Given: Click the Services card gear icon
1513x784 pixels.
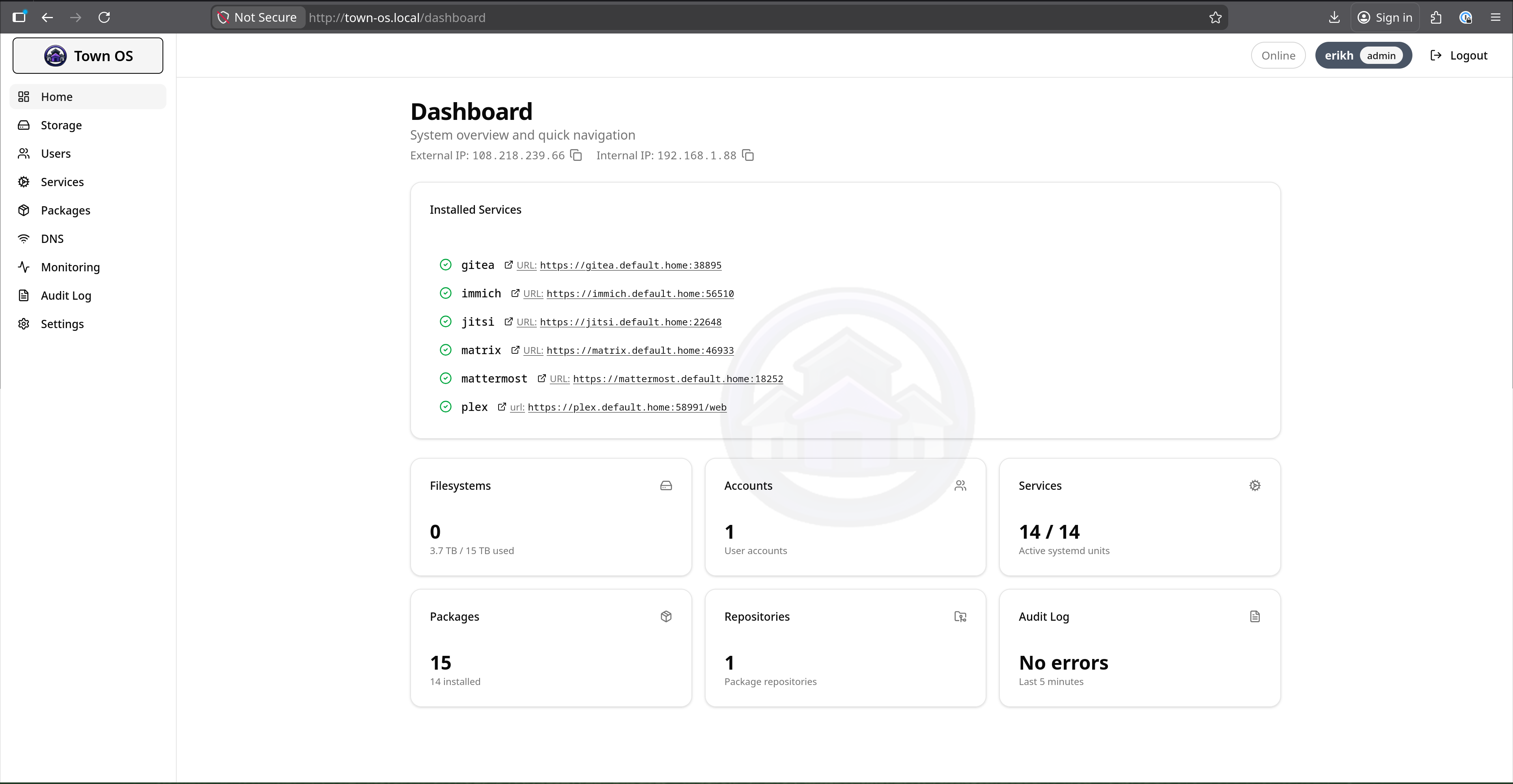Looking at the screenshot, I should (x=1255, y=486).
